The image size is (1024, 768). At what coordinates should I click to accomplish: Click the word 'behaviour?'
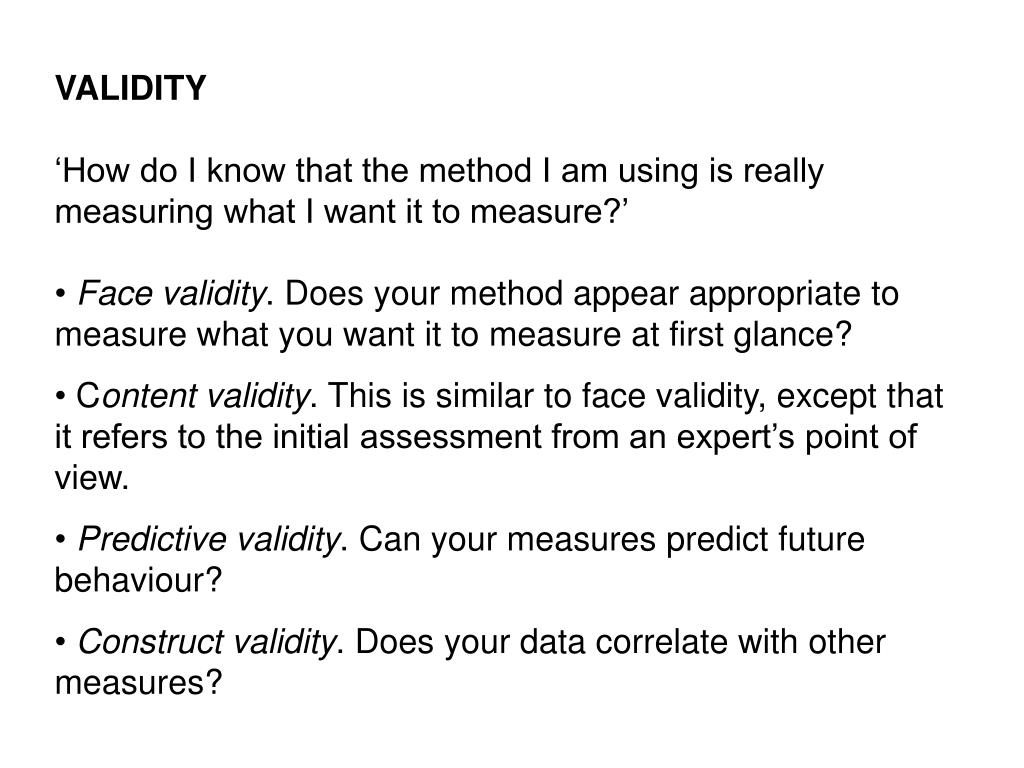coord(138,580)
